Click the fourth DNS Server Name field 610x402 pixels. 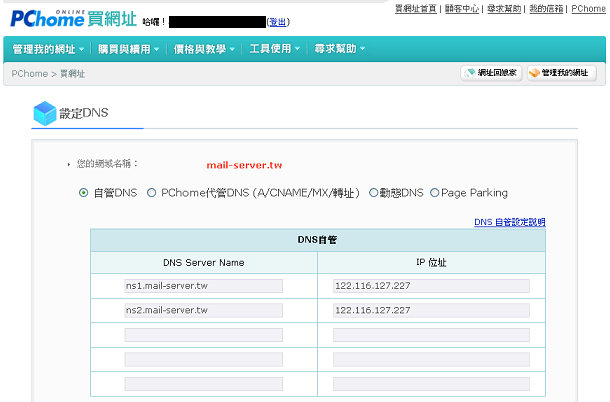203,360
